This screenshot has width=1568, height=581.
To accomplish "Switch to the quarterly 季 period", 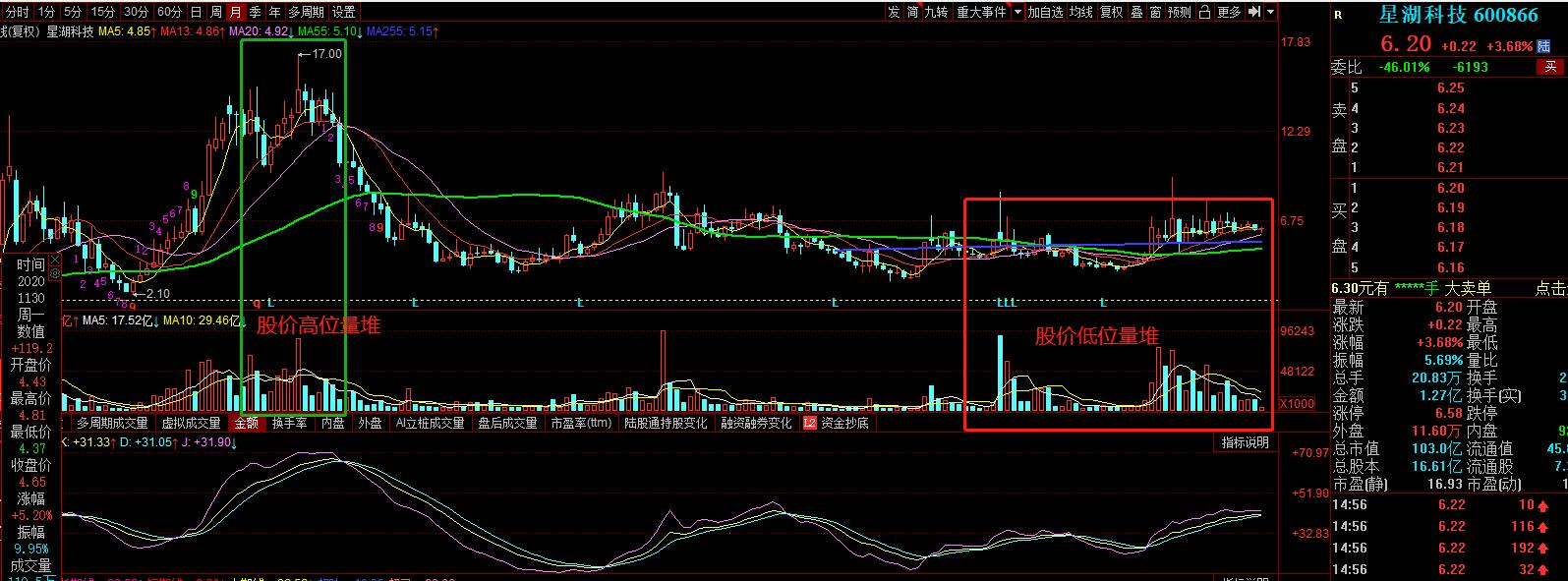I will 255,12.
